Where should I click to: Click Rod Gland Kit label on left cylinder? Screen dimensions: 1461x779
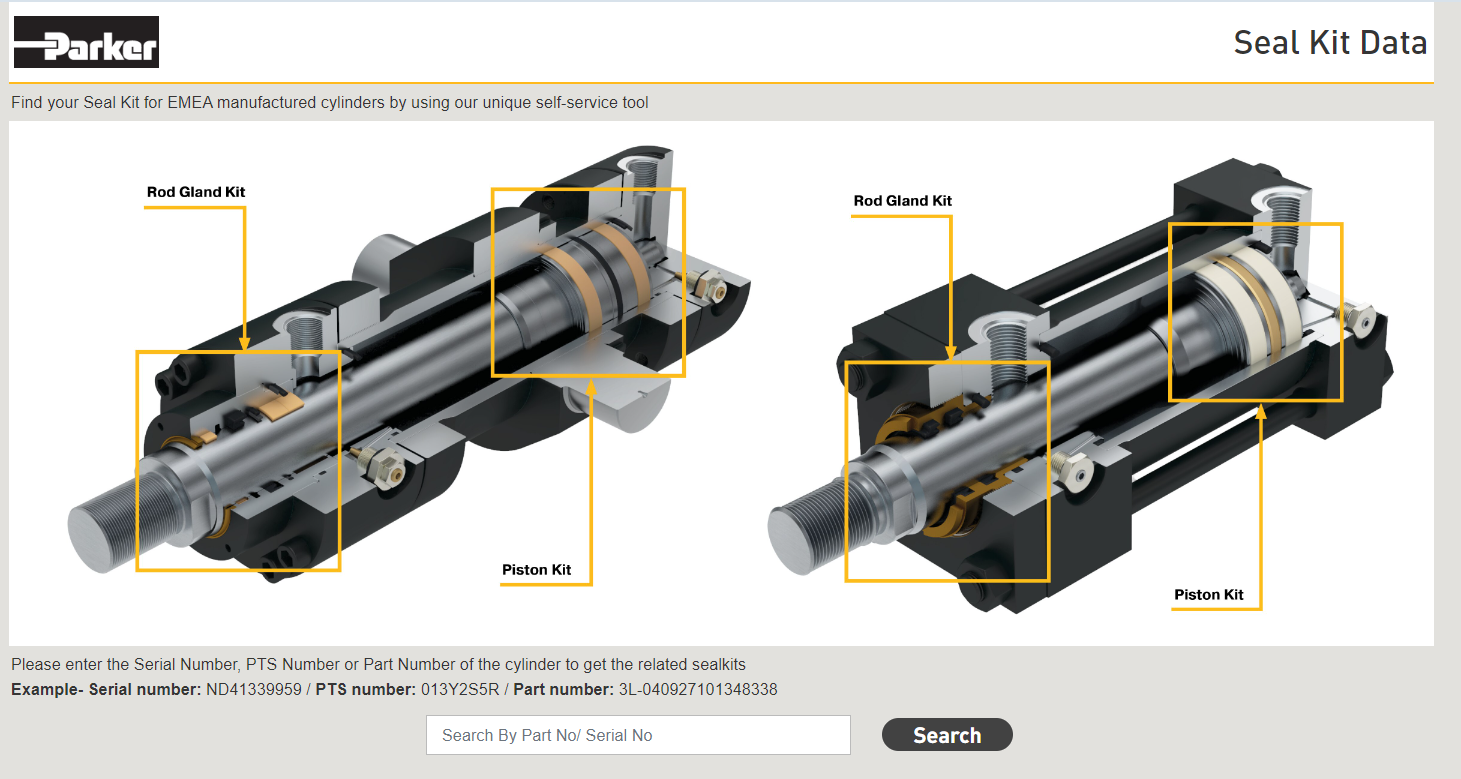click(x=196, y=192)
